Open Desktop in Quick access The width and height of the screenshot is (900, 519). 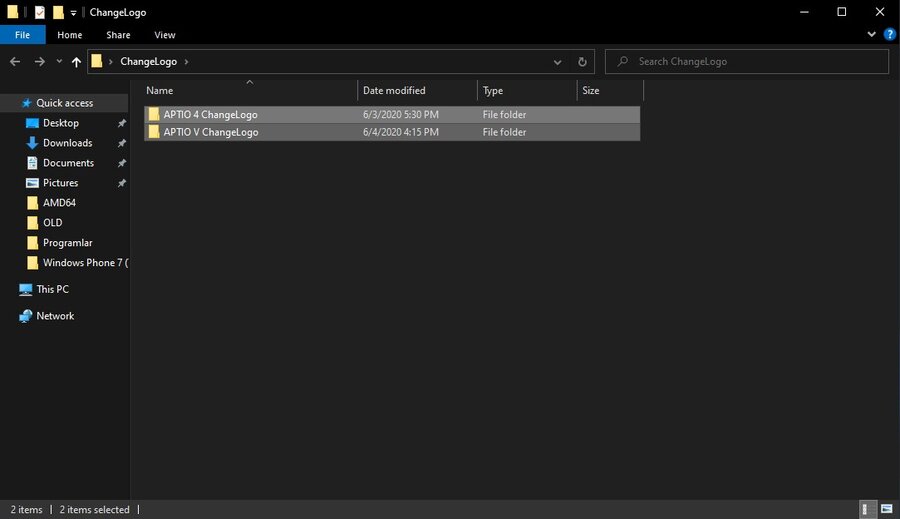(x=60, y=123)
